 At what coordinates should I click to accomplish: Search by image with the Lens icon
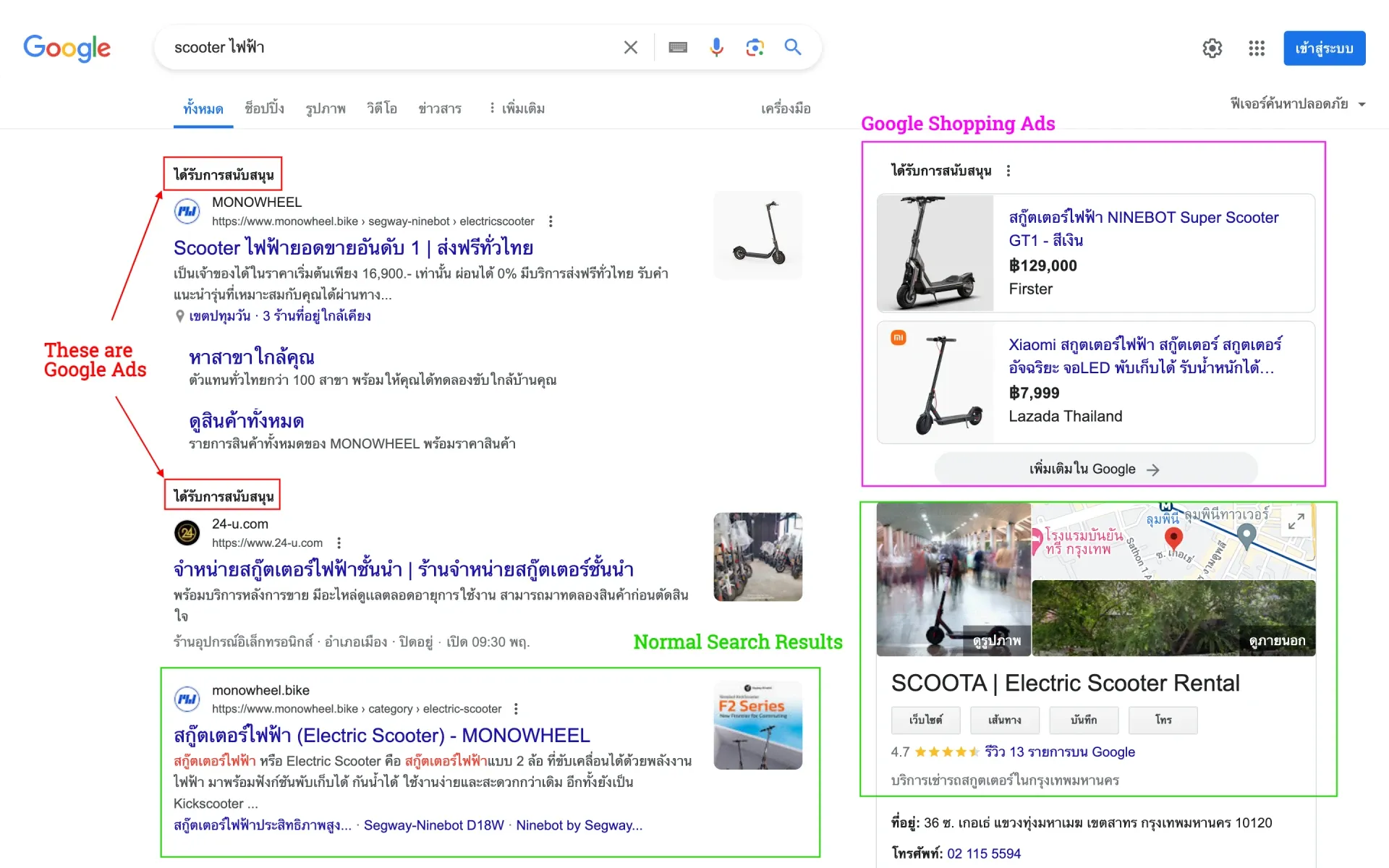click(x=755, y=48)
